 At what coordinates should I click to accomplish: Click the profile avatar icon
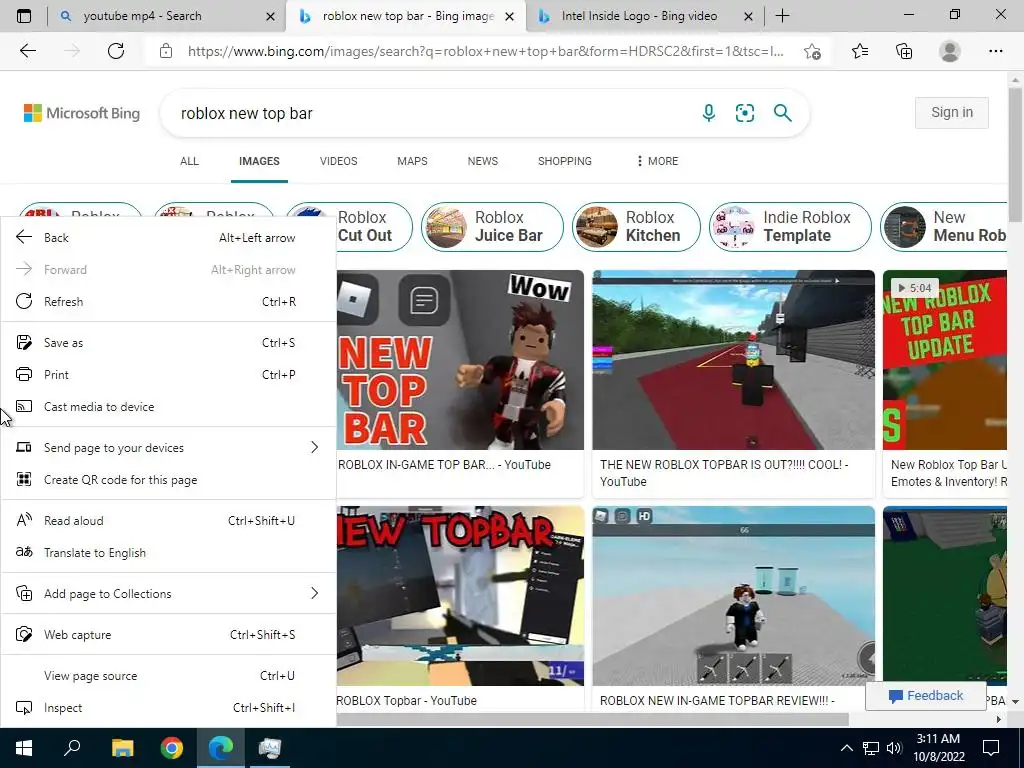[x=950, y=51]
